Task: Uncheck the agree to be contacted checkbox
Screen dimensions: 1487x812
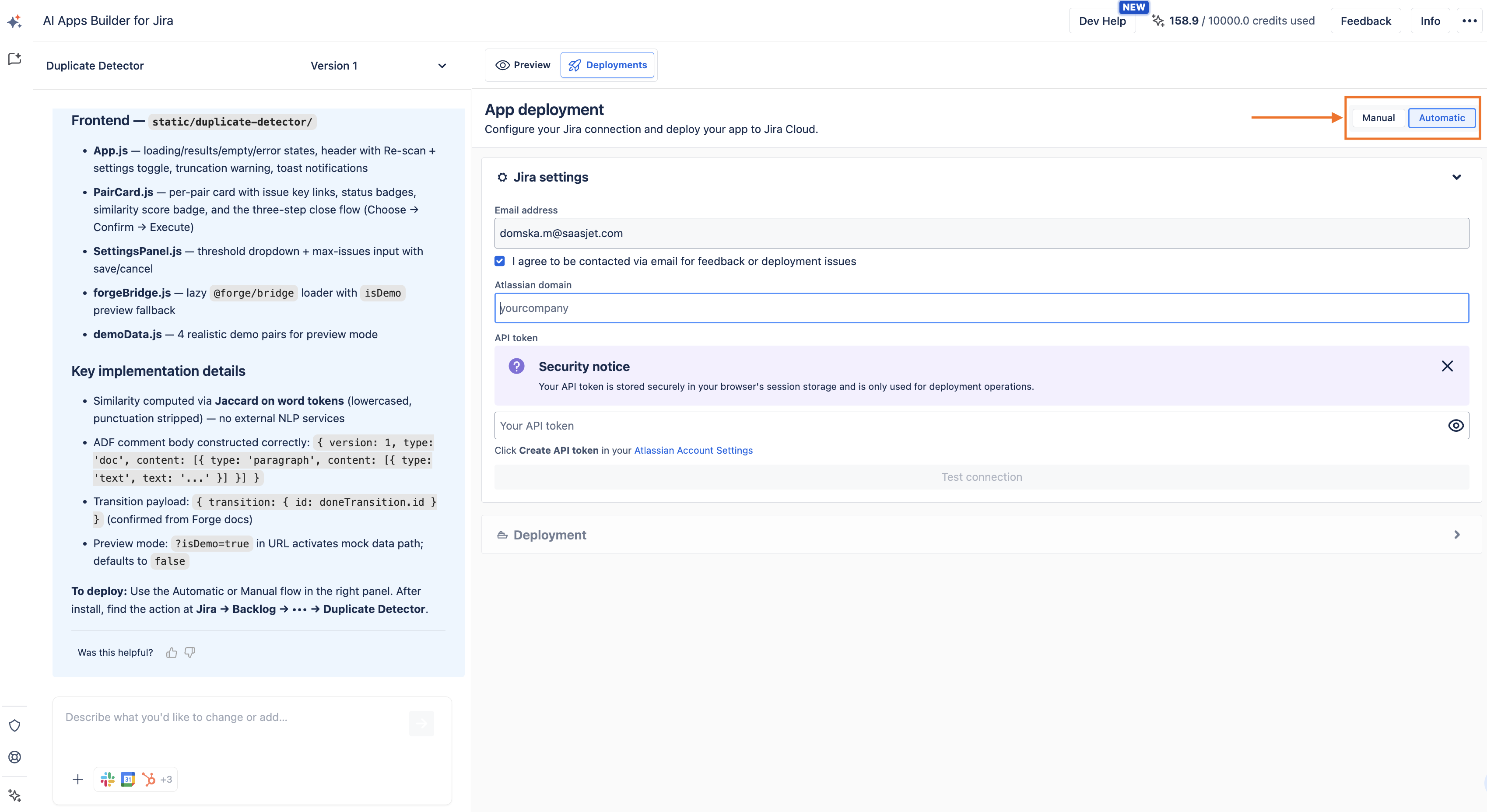Action: (500, 261)
